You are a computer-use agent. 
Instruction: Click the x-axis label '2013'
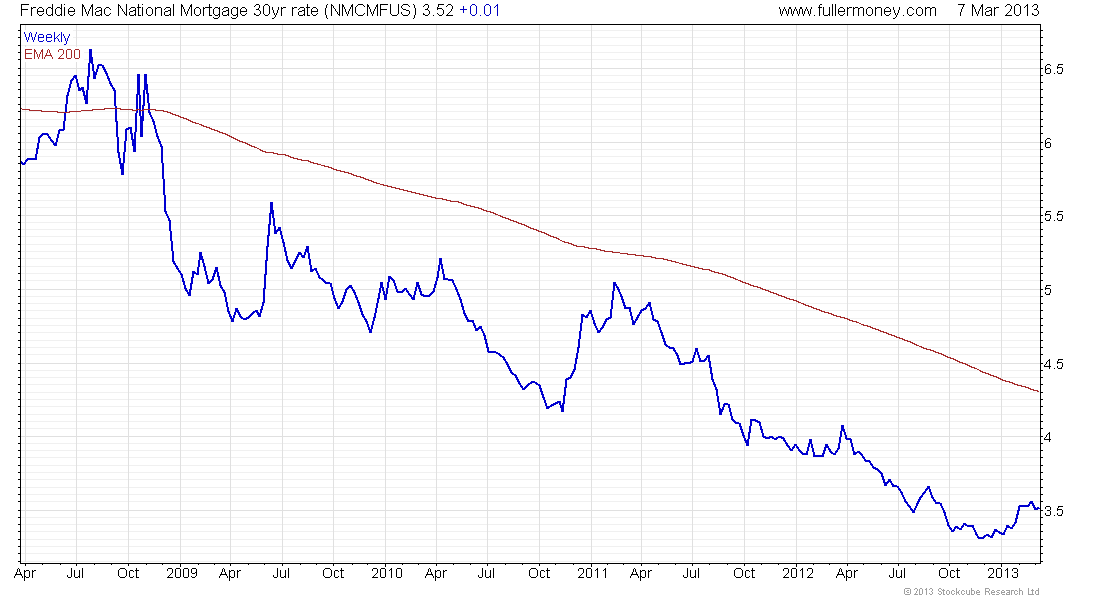point(1002,573)
